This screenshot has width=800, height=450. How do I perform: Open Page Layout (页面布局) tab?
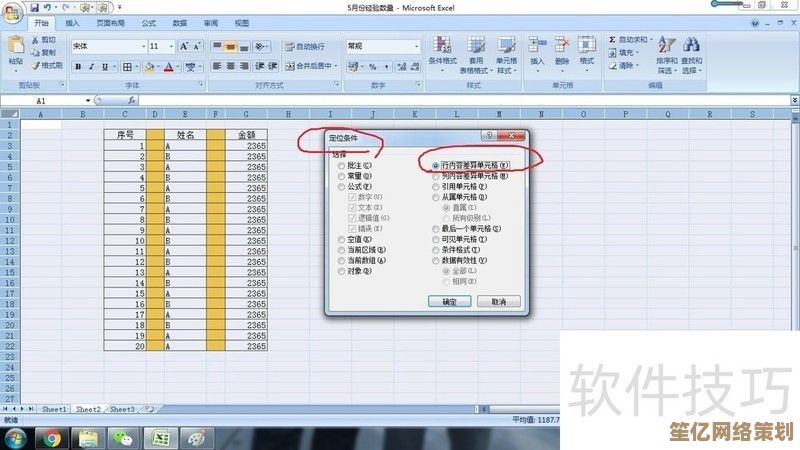pyautogui.click(x=110, y=23)
